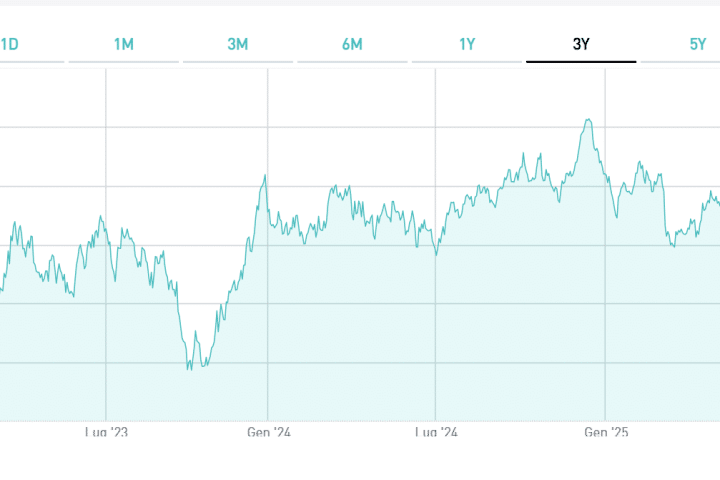Click the line's spike just before Gen '24
Viewport: 720px width, 480px height.
pos(264,177)
